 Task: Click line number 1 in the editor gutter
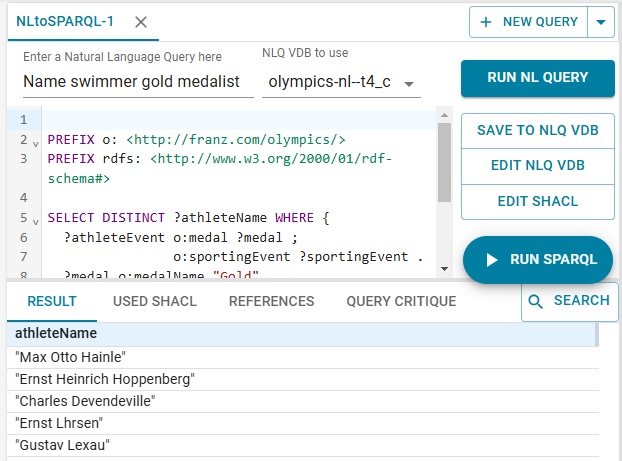coord(24,120)
